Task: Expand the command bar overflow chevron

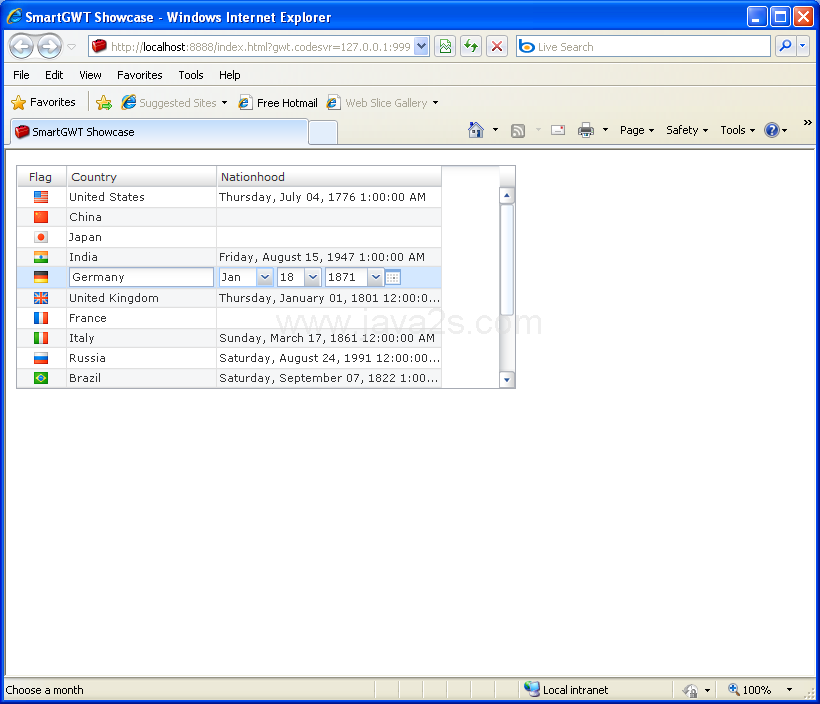Action: [807, 122]
